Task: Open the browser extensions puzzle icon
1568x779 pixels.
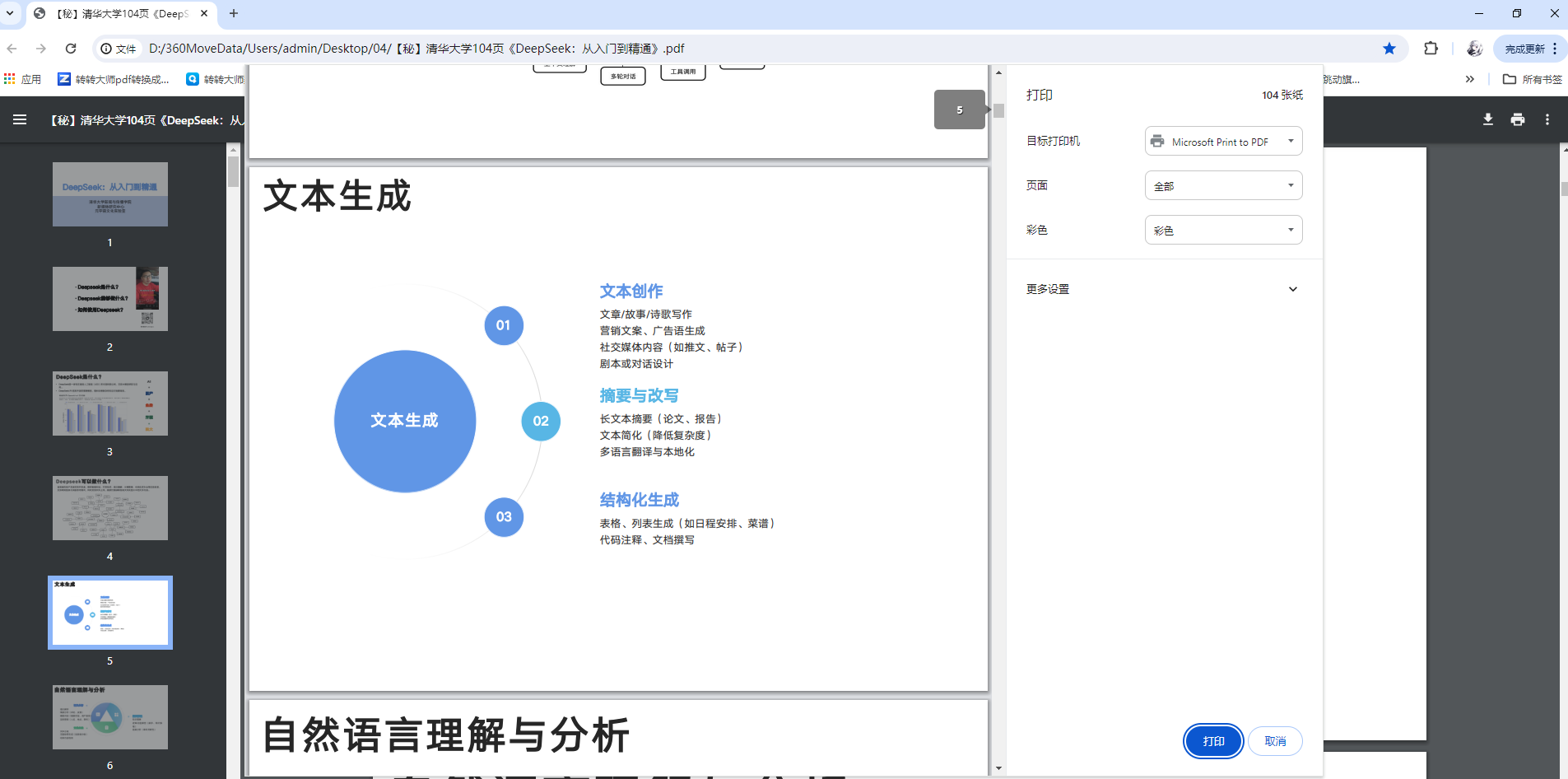Action: [x=1432, y=49]
